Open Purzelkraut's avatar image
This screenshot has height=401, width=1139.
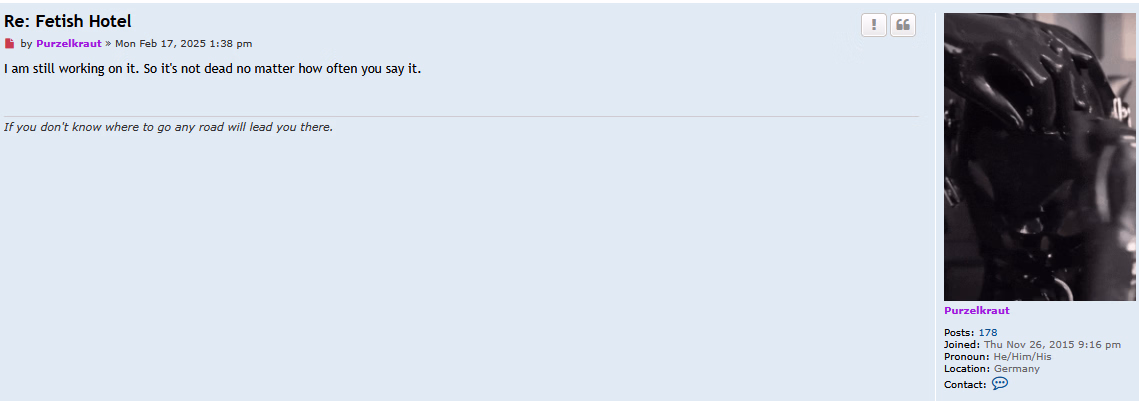pos(1039,157)
